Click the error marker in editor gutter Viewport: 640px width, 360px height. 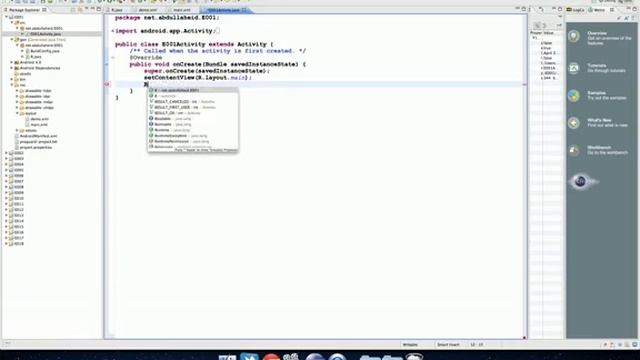[107, 84]
